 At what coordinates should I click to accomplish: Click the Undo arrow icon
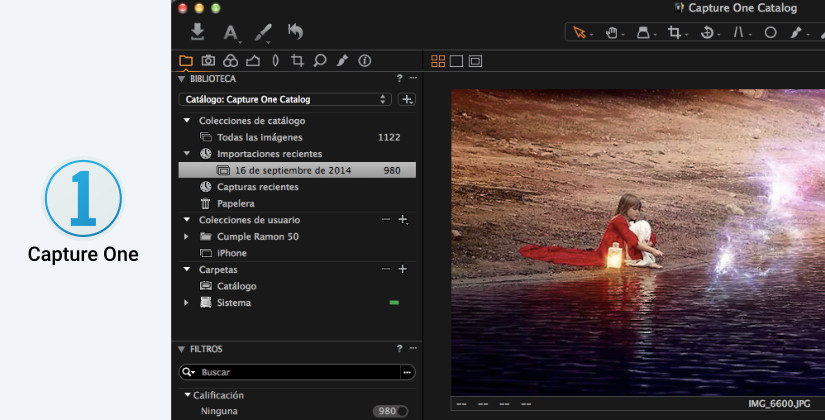click(295, 32)
